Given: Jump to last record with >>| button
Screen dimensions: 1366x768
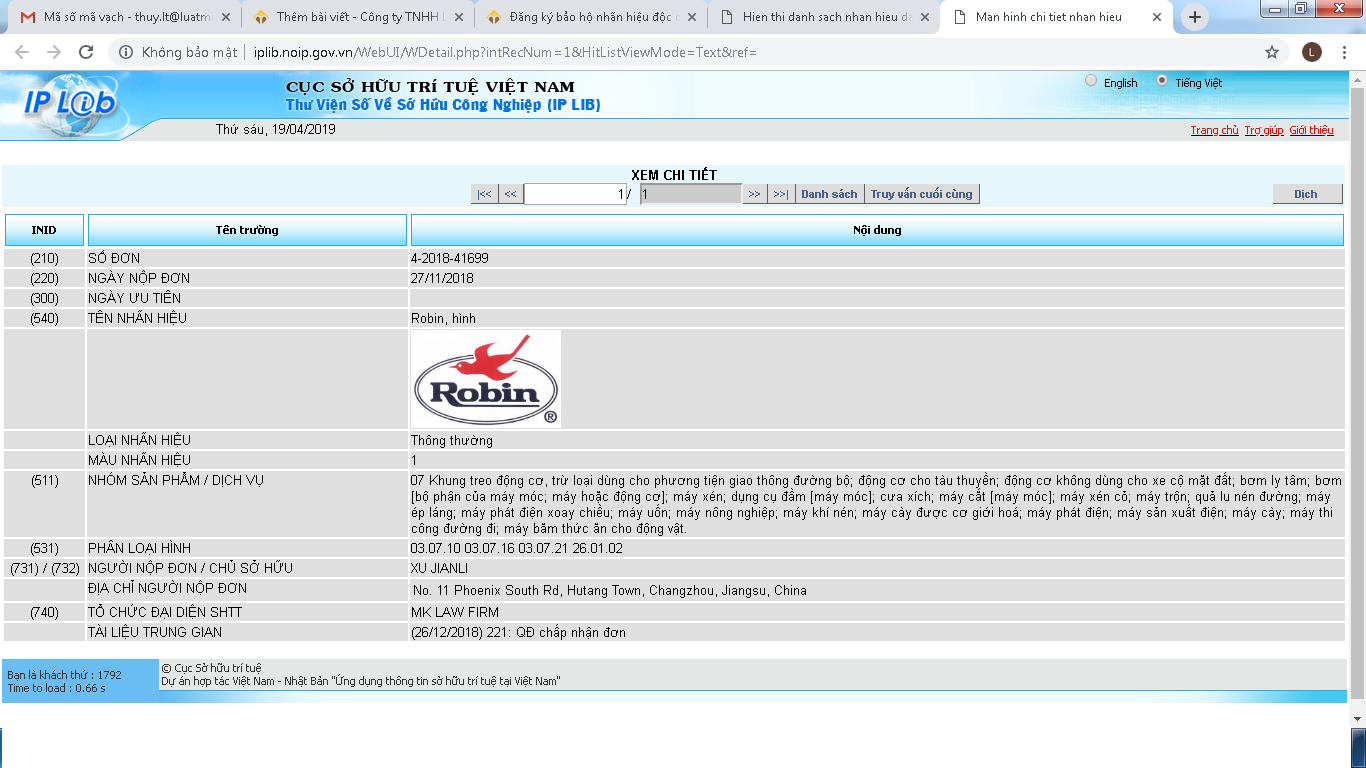Looking at the screenshot, I should [x=781, y=194].
